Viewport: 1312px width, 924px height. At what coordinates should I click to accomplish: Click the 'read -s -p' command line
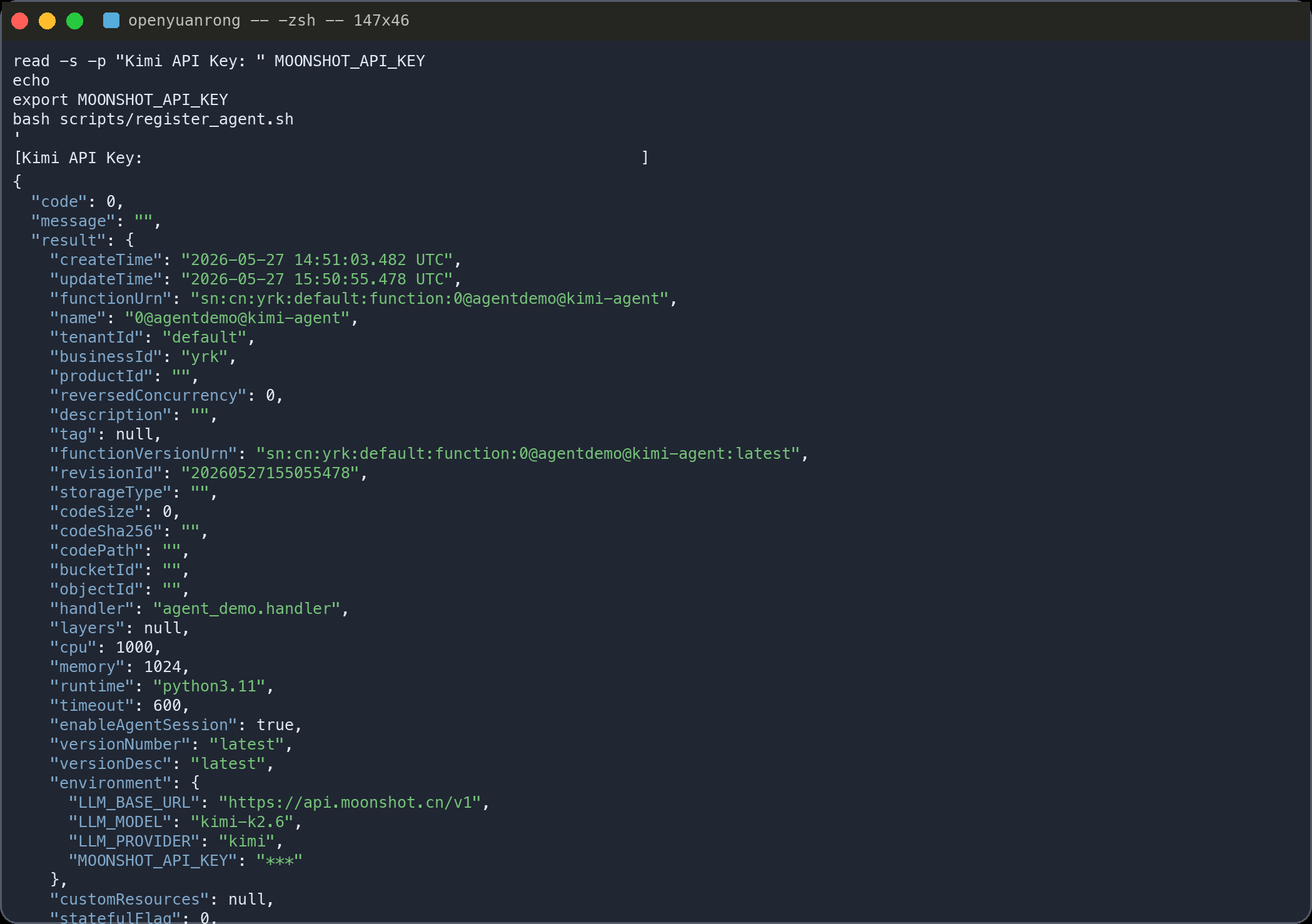point(219,61)
